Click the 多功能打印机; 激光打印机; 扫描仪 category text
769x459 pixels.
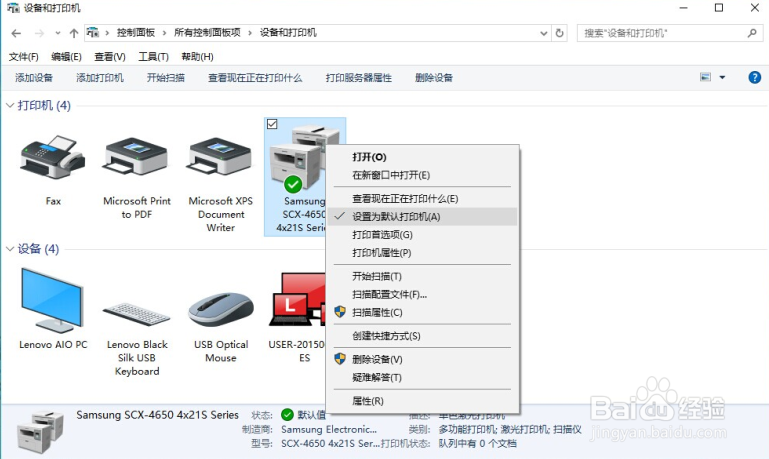tap(510, 430)
